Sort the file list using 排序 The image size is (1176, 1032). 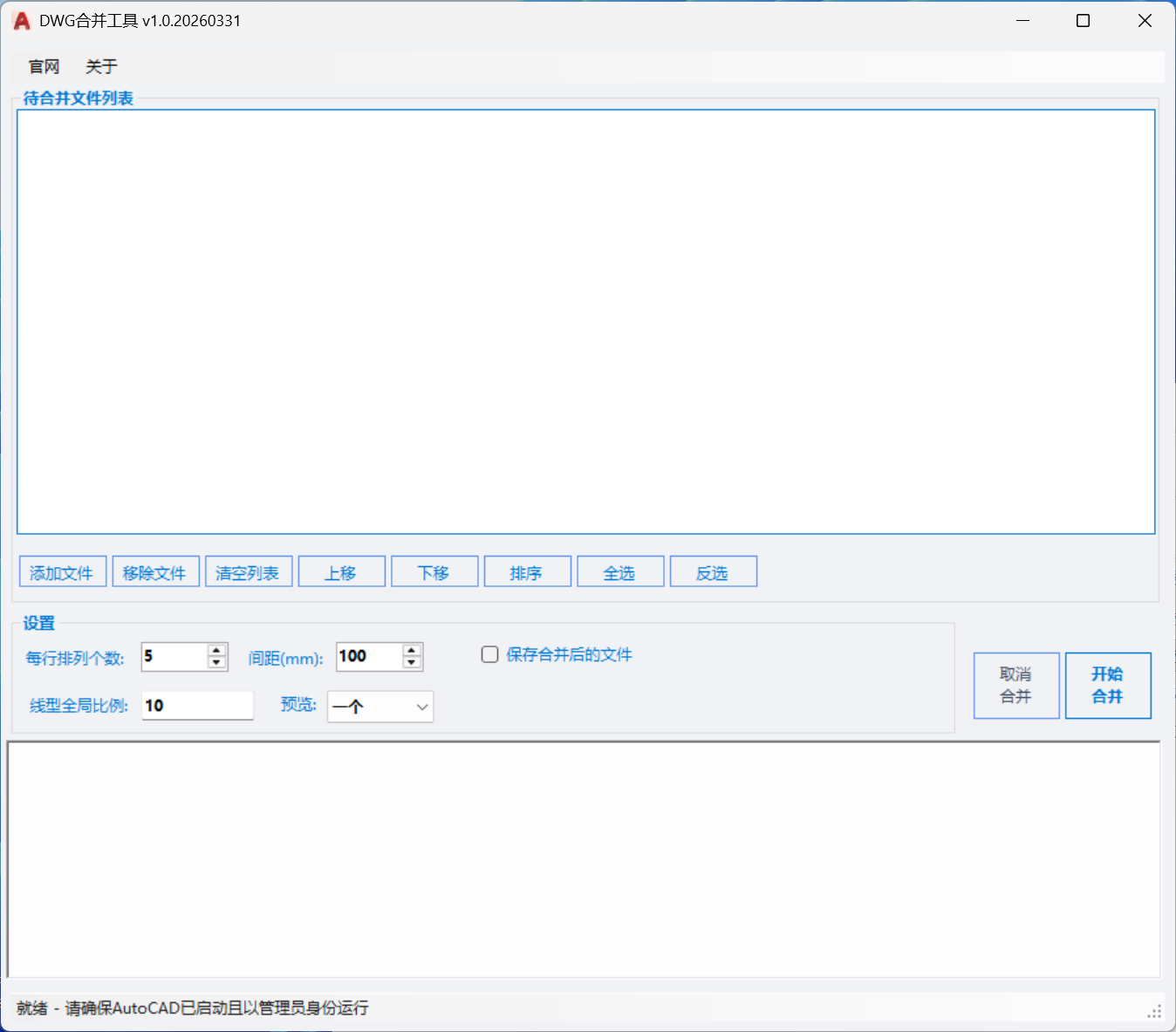(527, 572)
